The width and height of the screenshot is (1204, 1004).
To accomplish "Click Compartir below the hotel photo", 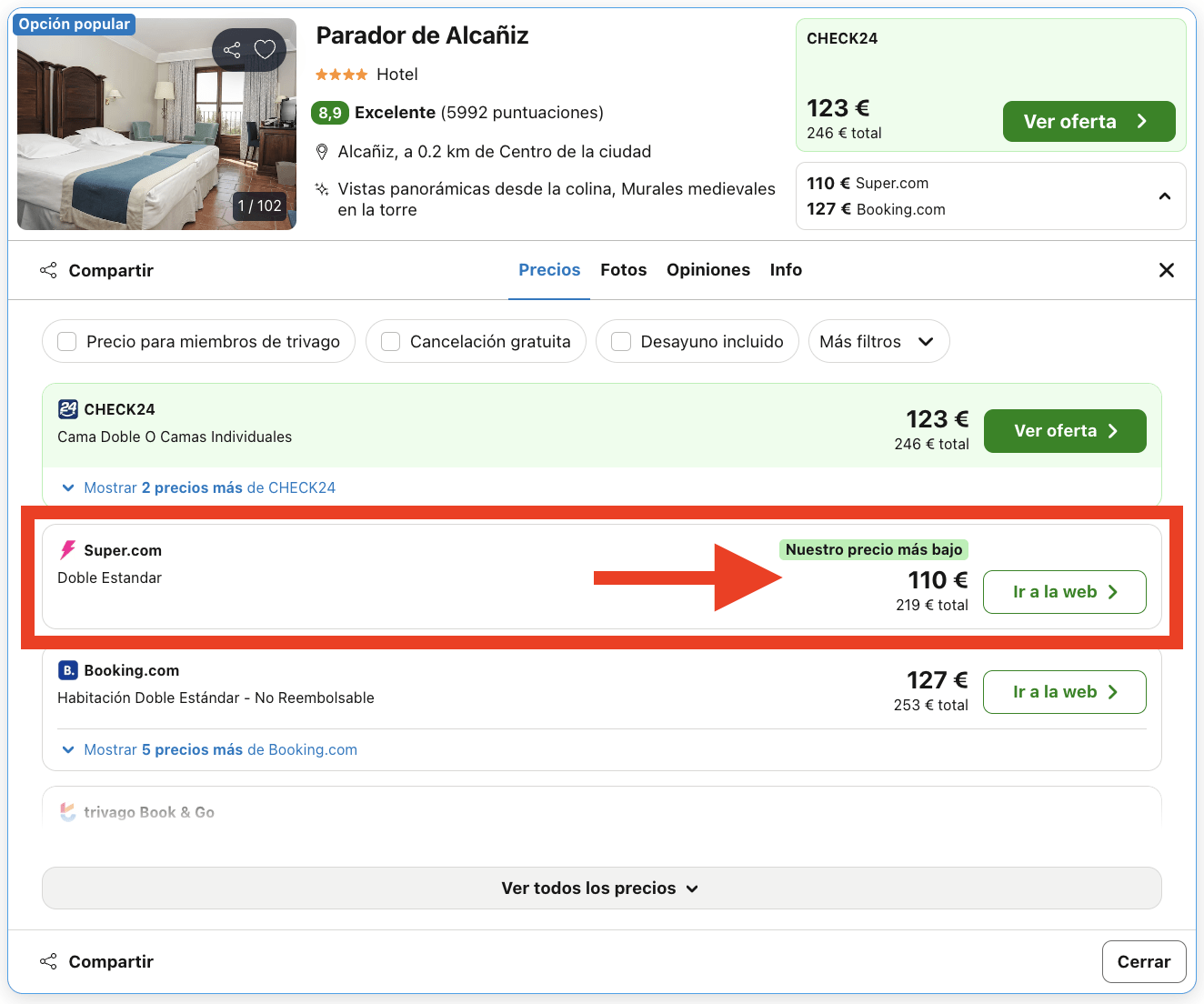I will click(x=97, y=270).
